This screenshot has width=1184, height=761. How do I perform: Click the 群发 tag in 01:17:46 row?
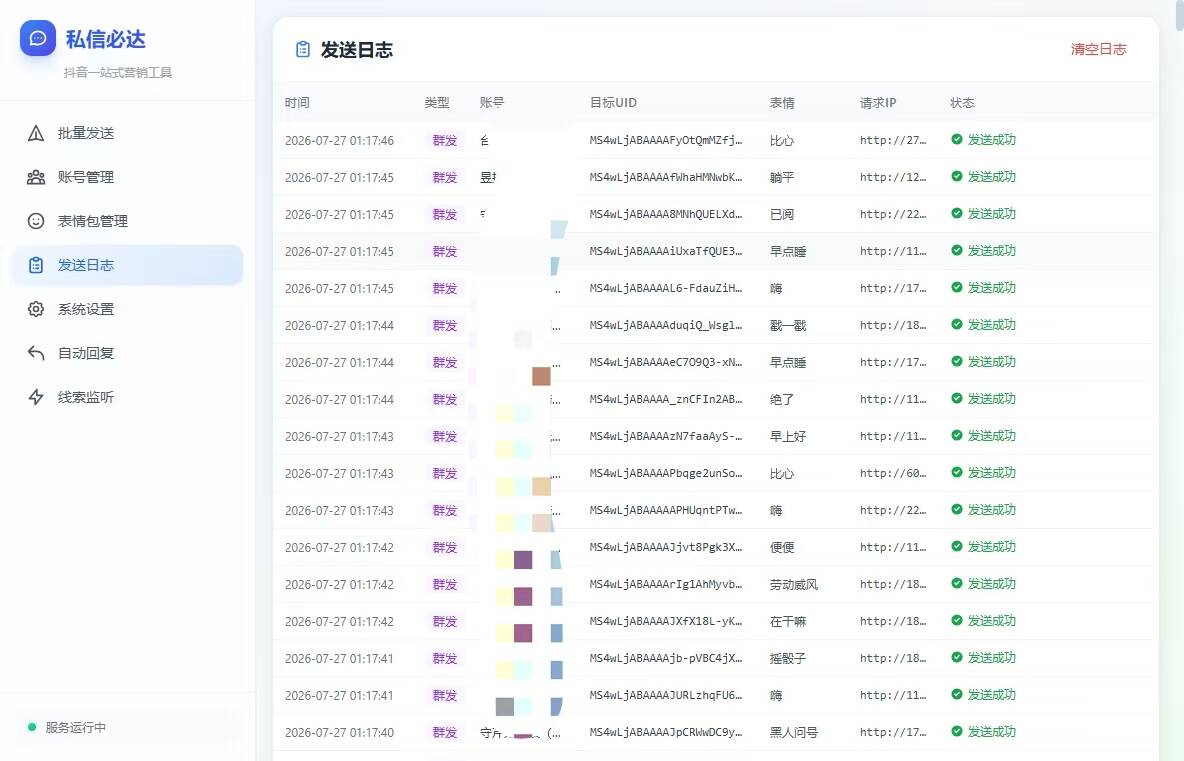[x=445, y=140]
